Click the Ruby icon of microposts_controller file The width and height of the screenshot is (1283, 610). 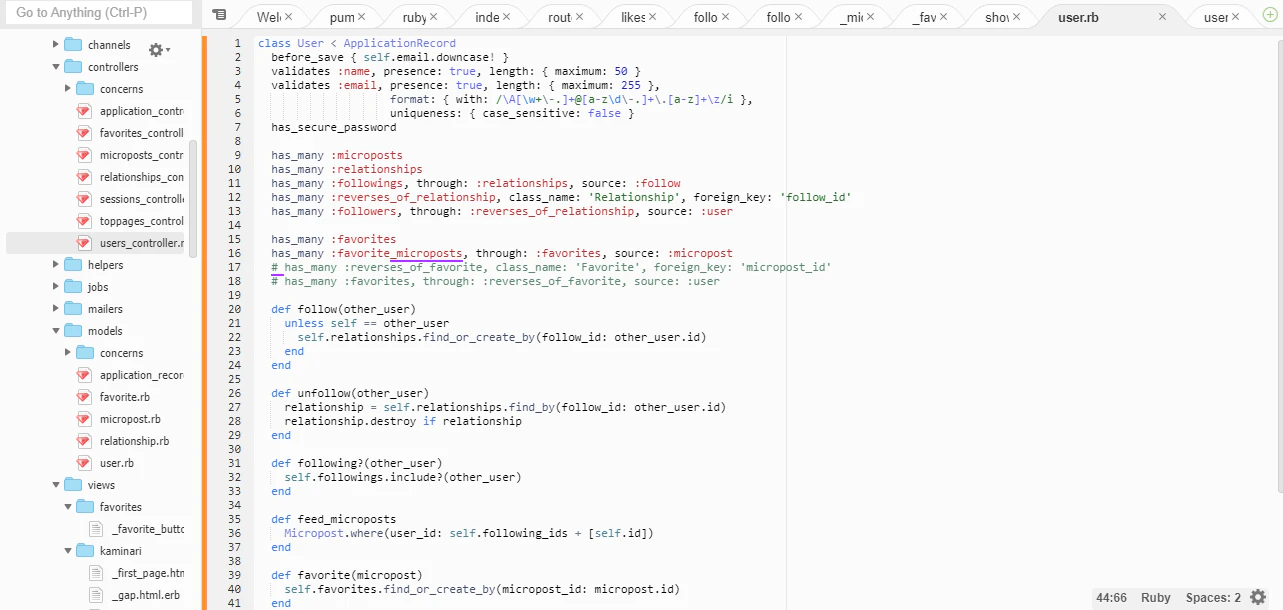coord(84,155)
